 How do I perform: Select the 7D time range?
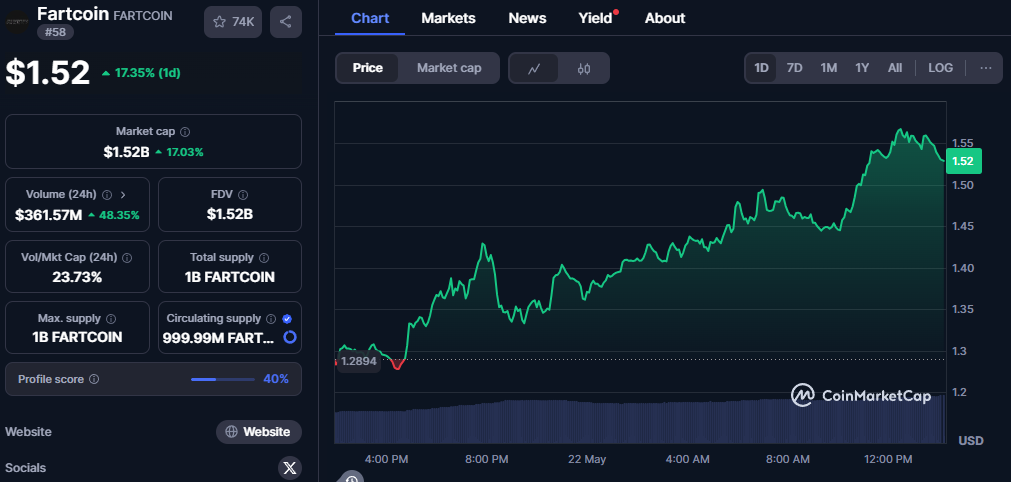pyautogui.click(x=794, y=68)
